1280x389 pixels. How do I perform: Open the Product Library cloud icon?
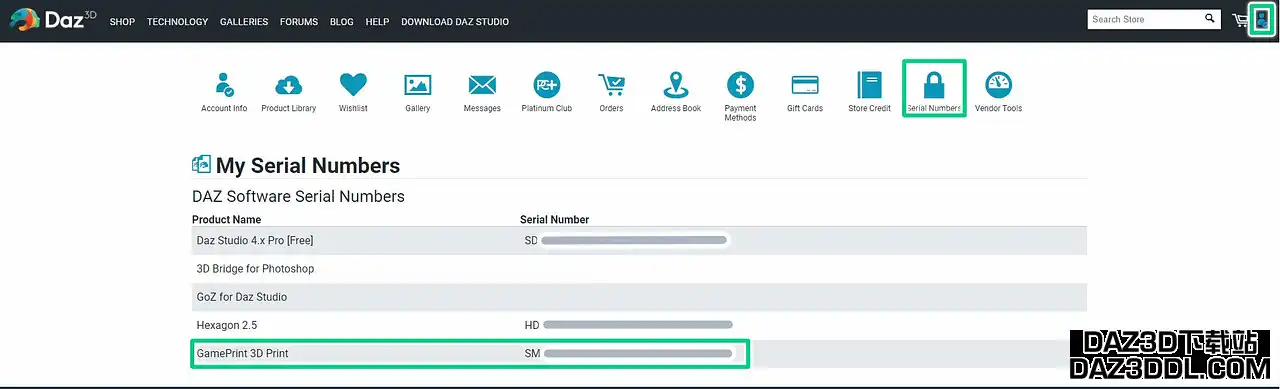click(289, 85)
